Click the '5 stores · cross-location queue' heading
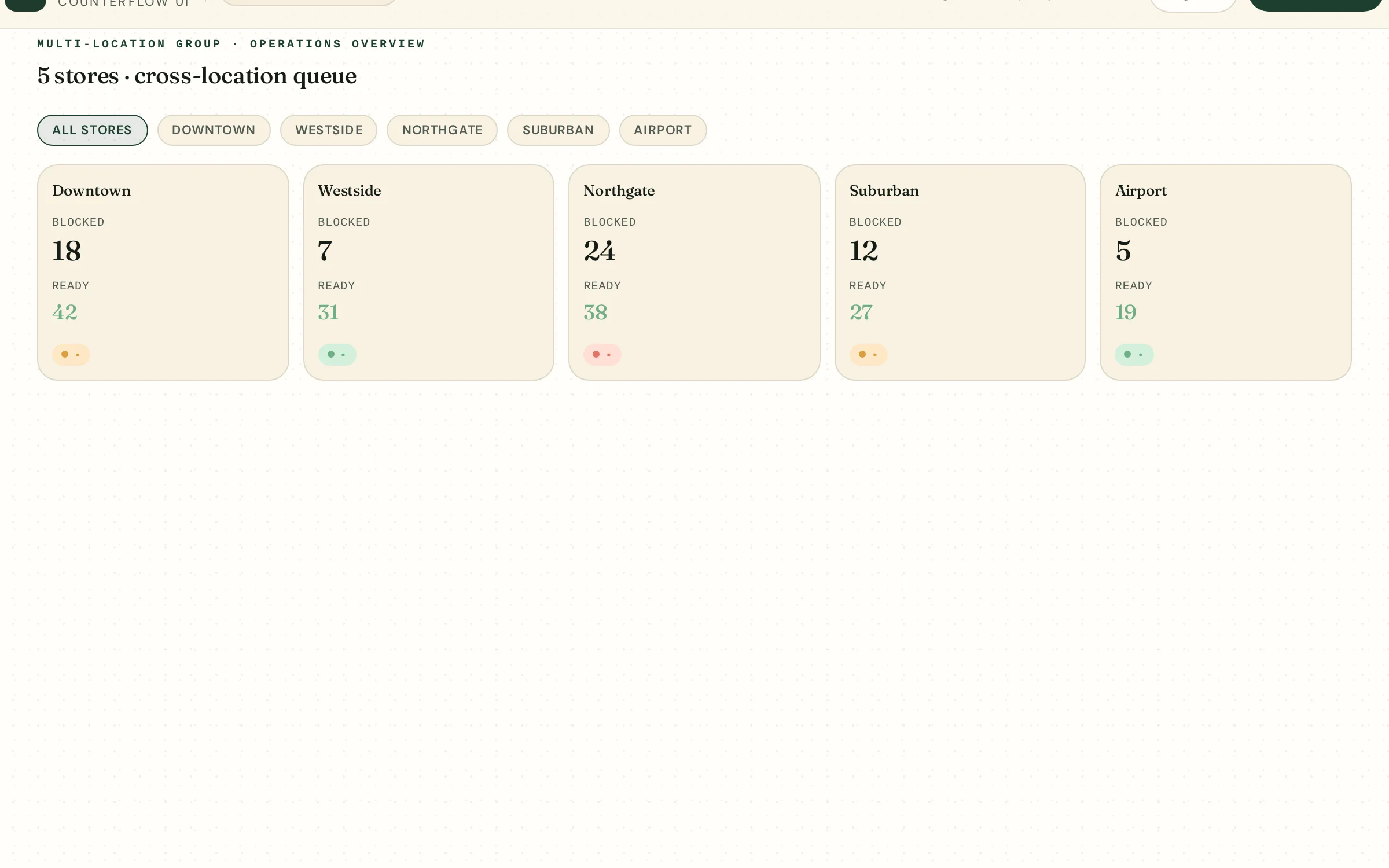This screenshot has height=868, width=1389. click(x=197, y=76)
